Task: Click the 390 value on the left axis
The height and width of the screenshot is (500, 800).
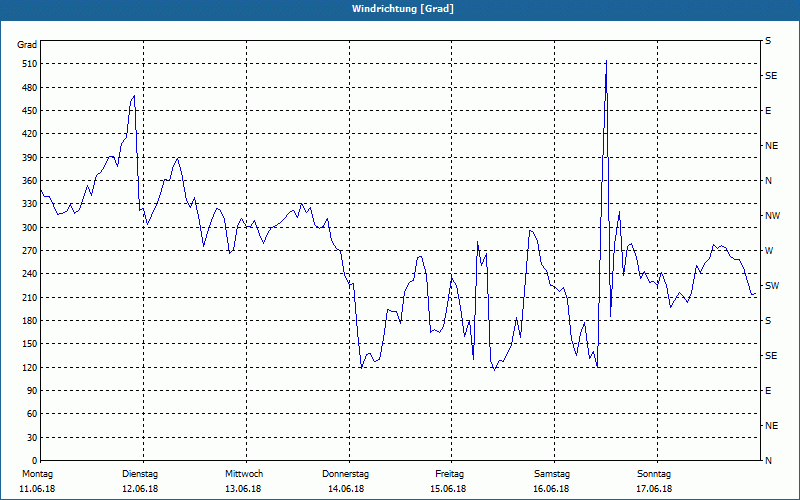Action: (30, 158)
